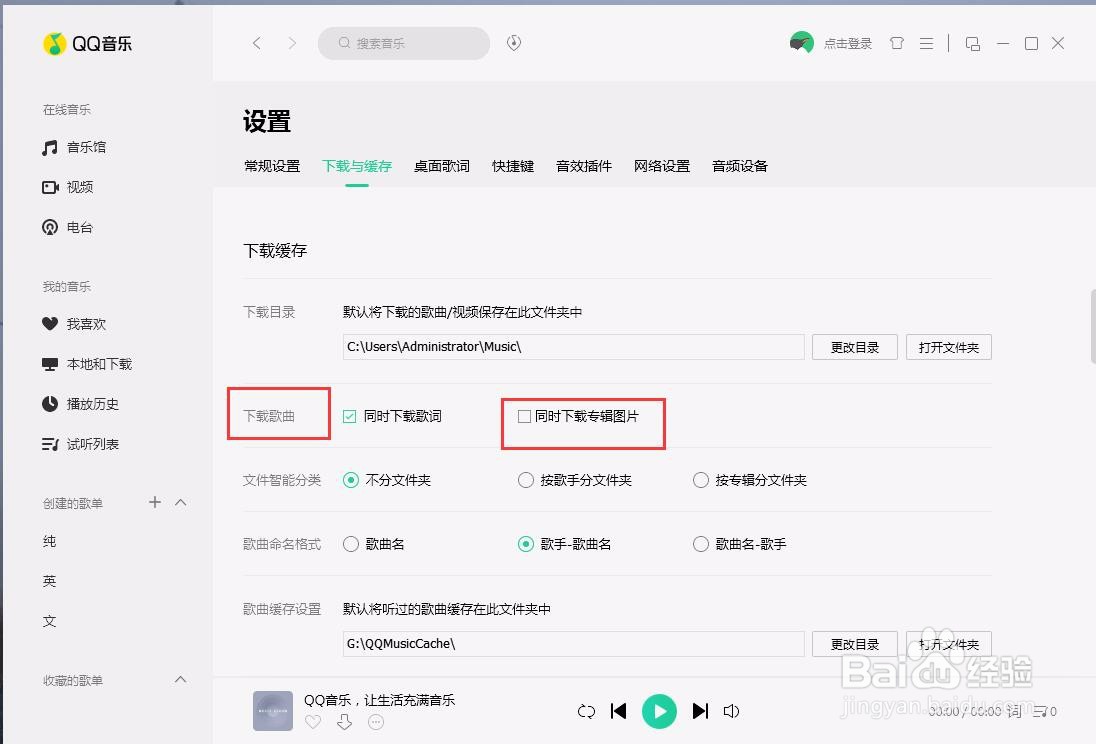Switch to the 音效插件 settings tab
The image size is (1096, 744).
(584, 166)
